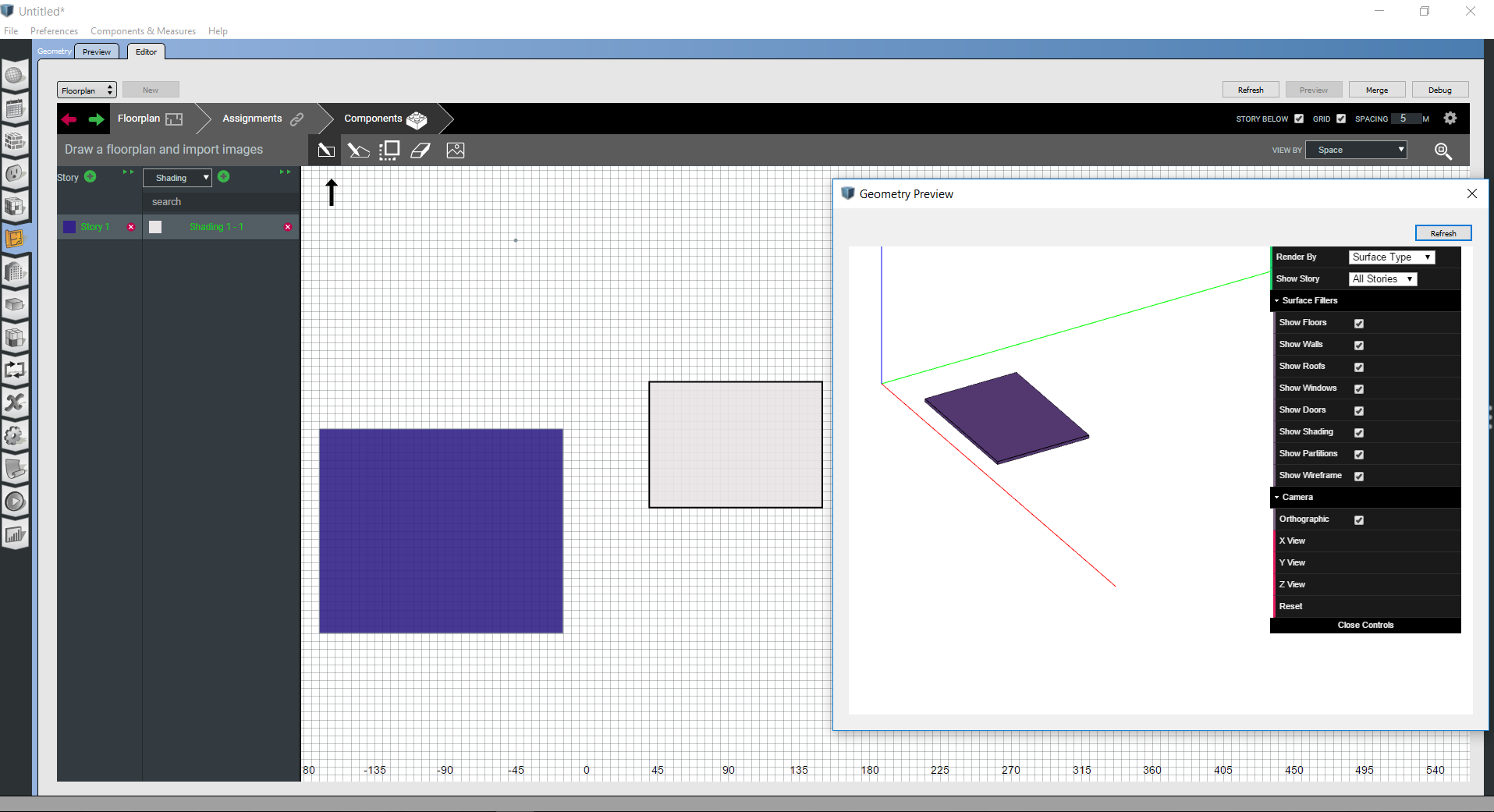Select the Site globe icon in sidebar
1494x812 pixels.
(x=15, y=76)
